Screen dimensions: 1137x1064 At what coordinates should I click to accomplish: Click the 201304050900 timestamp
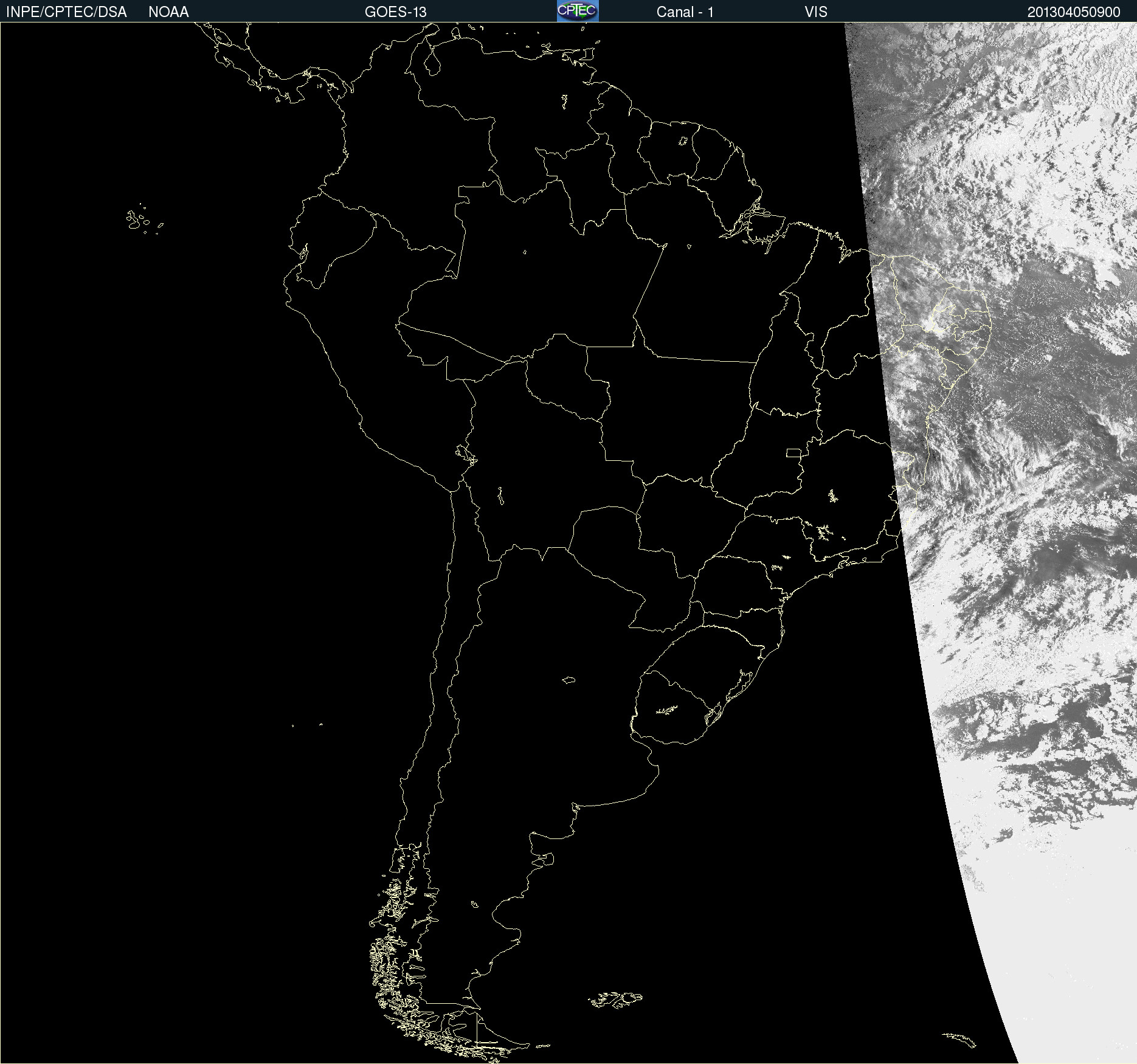1074,12
